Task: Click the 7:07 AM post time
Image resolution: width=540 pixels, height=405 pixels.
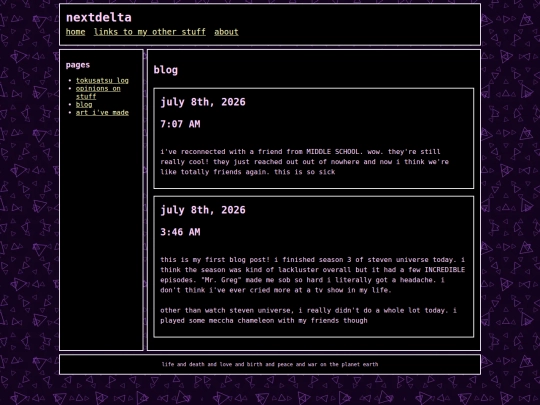Action: pyautogui.click(x=180, y=124)
